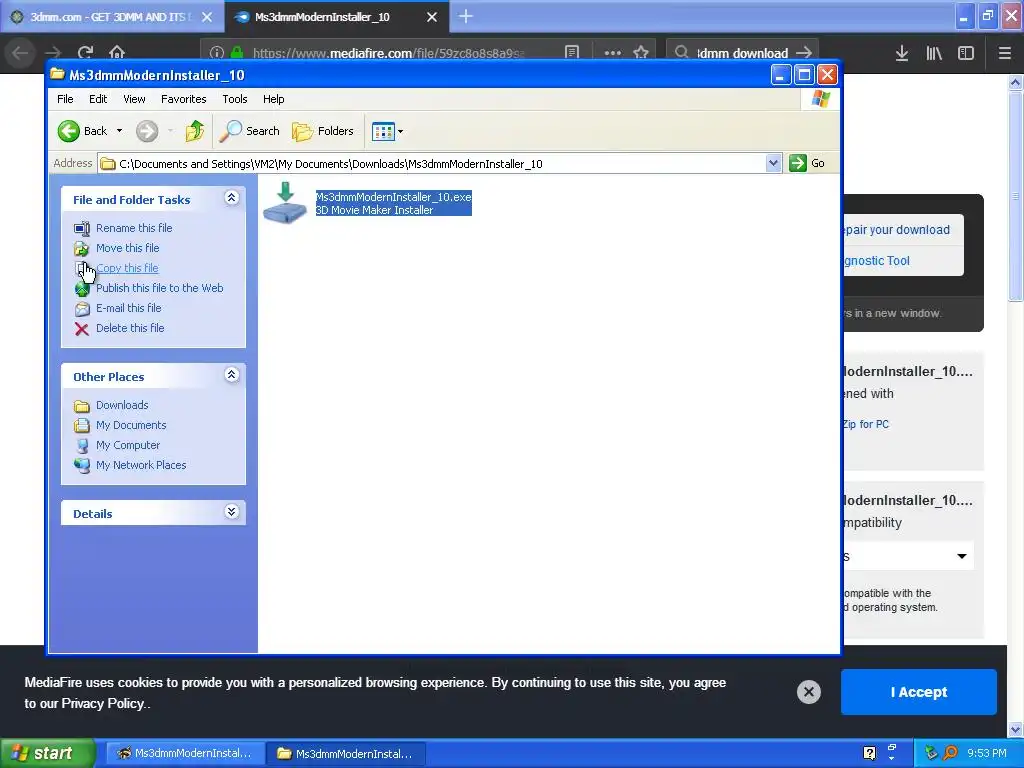The width and height of the screenshot is (1024, 768).
Task: Close the Ms3dmmModernInstaller_10 browser tab
Action: pos(432,17)
